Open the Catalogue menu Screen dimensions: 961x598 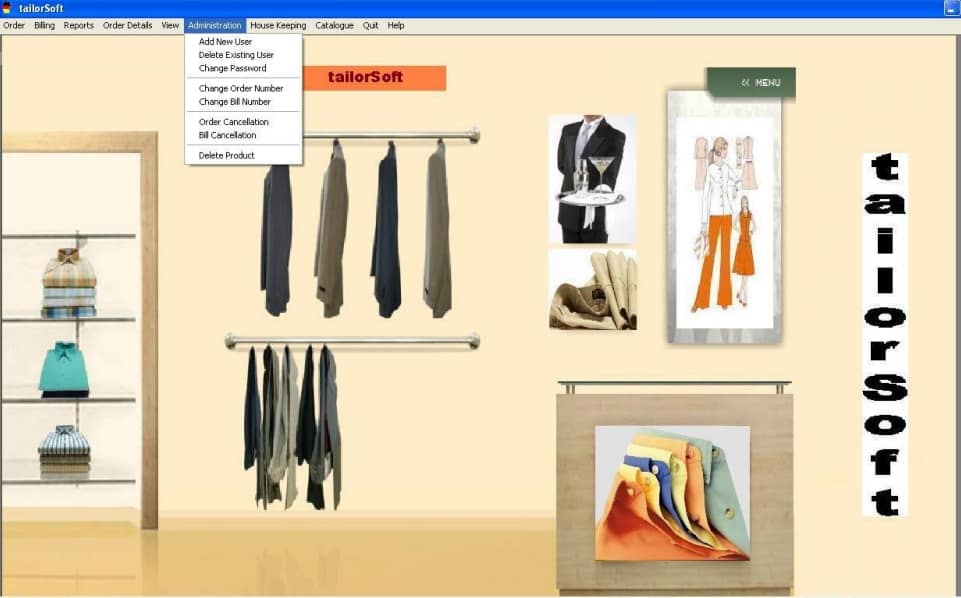click(334, 25)
